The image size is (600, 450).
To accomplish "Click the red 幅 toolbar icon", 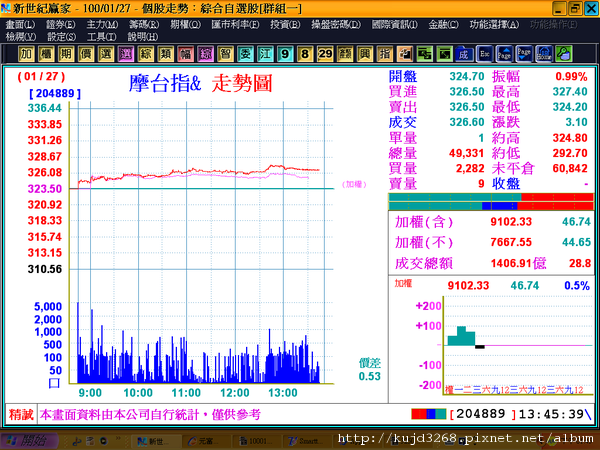I will pyautogui.click(x=185, y=54).
